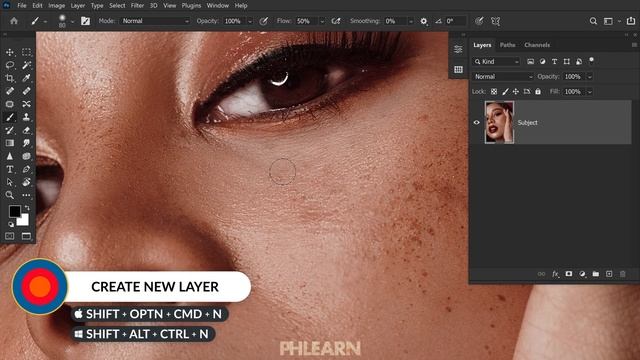Select the Eyedropper tool
The image size is (640, 360).
tap(27, 78)
